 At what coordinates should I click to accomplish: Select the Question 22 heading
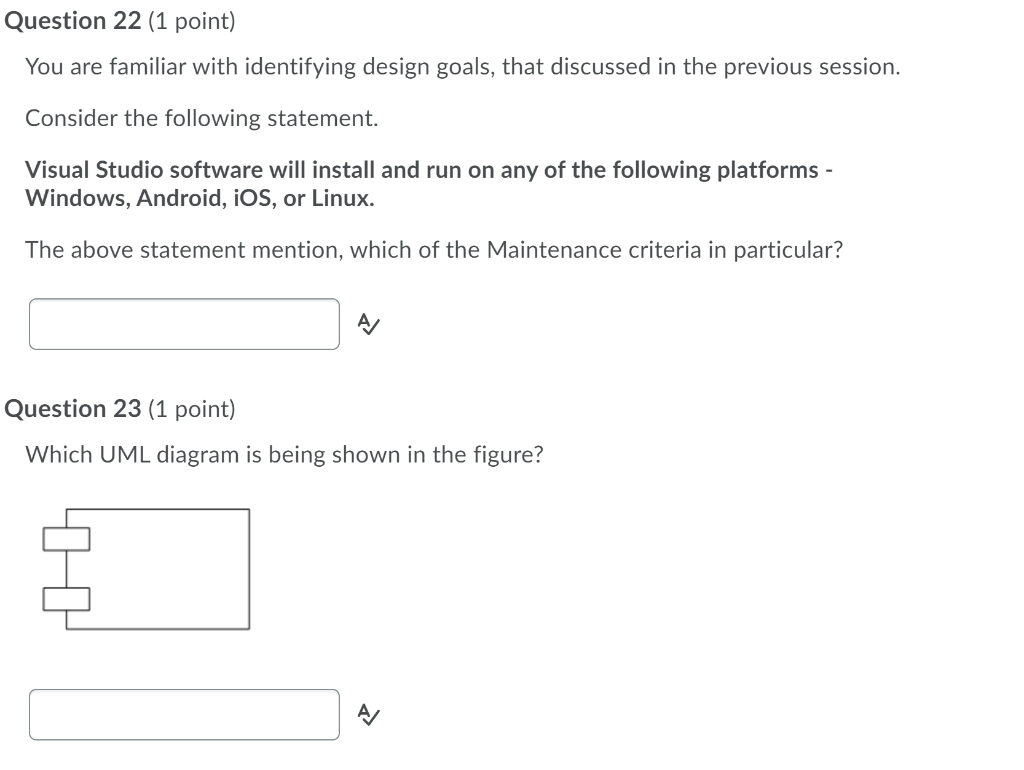(x=70, y=20)
